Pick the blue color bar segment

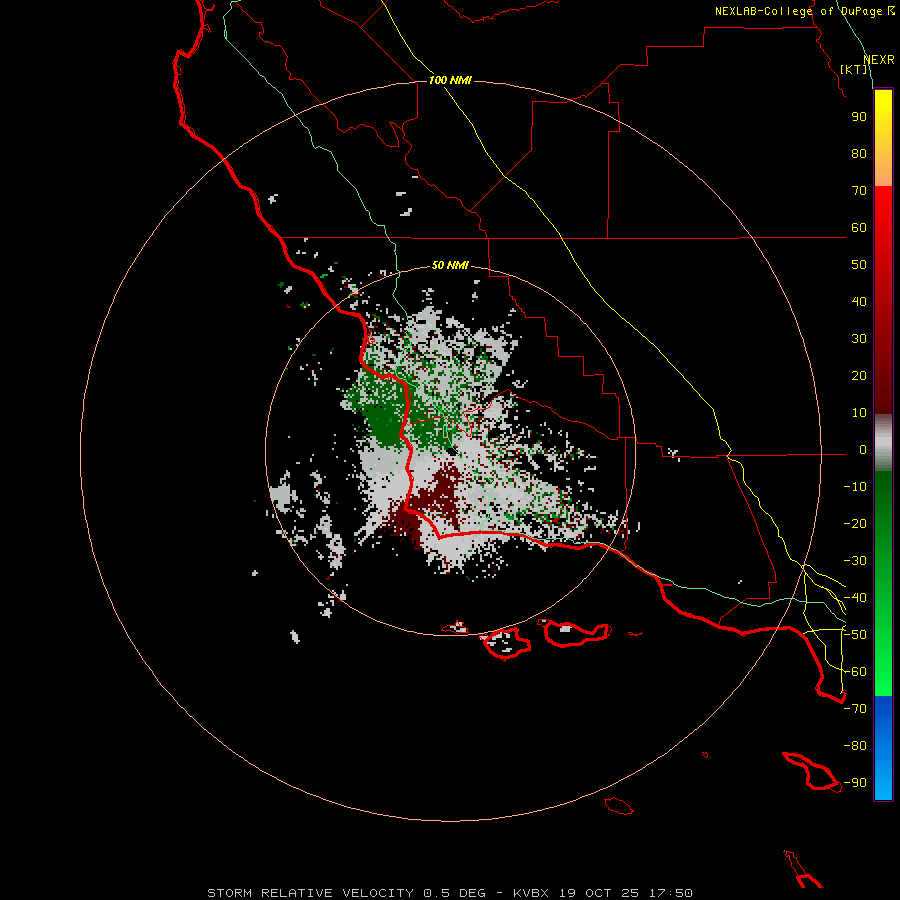883,748
